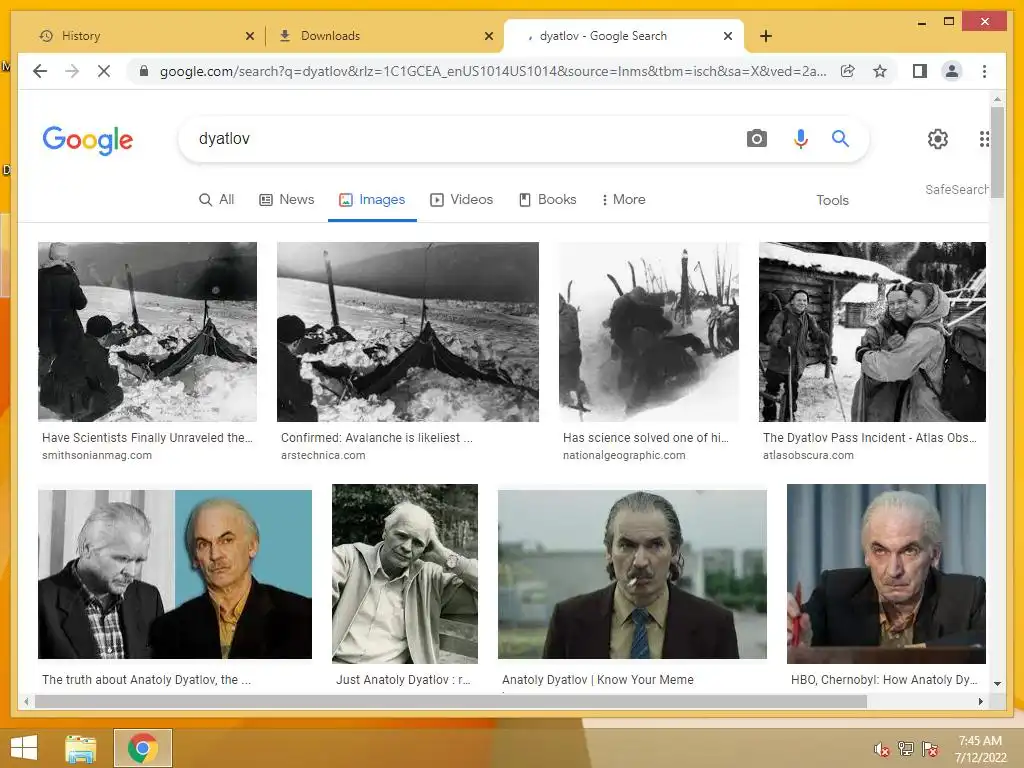Viewport: 1024px width, 768px height.
Task: Open the truth about Anatoly Dyatlov image
Action: coord(174,574)
